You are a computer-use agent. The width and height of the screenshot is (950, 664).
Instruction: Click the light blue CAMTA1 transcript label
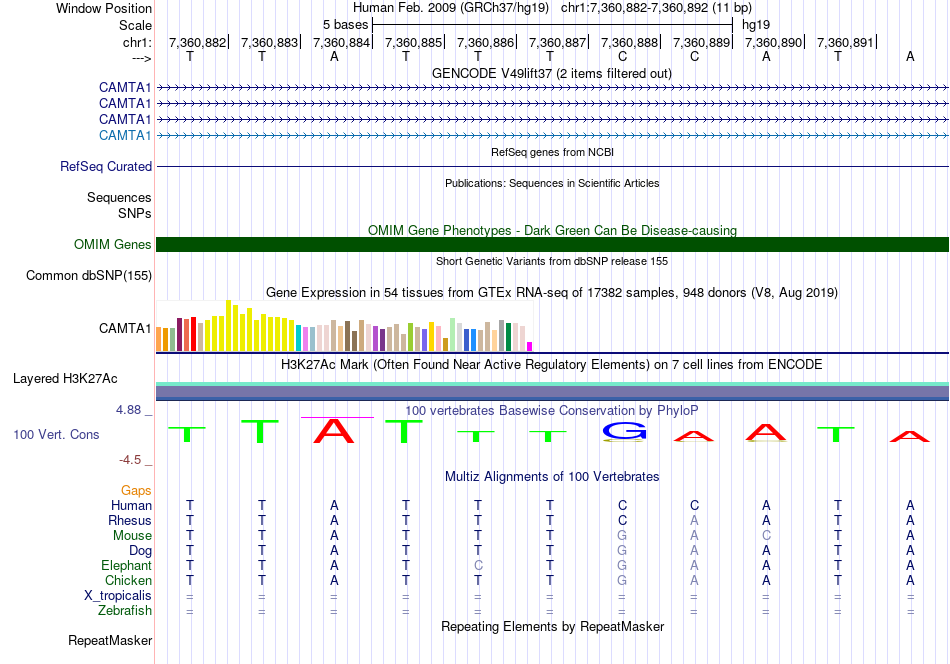pos(125,135)
